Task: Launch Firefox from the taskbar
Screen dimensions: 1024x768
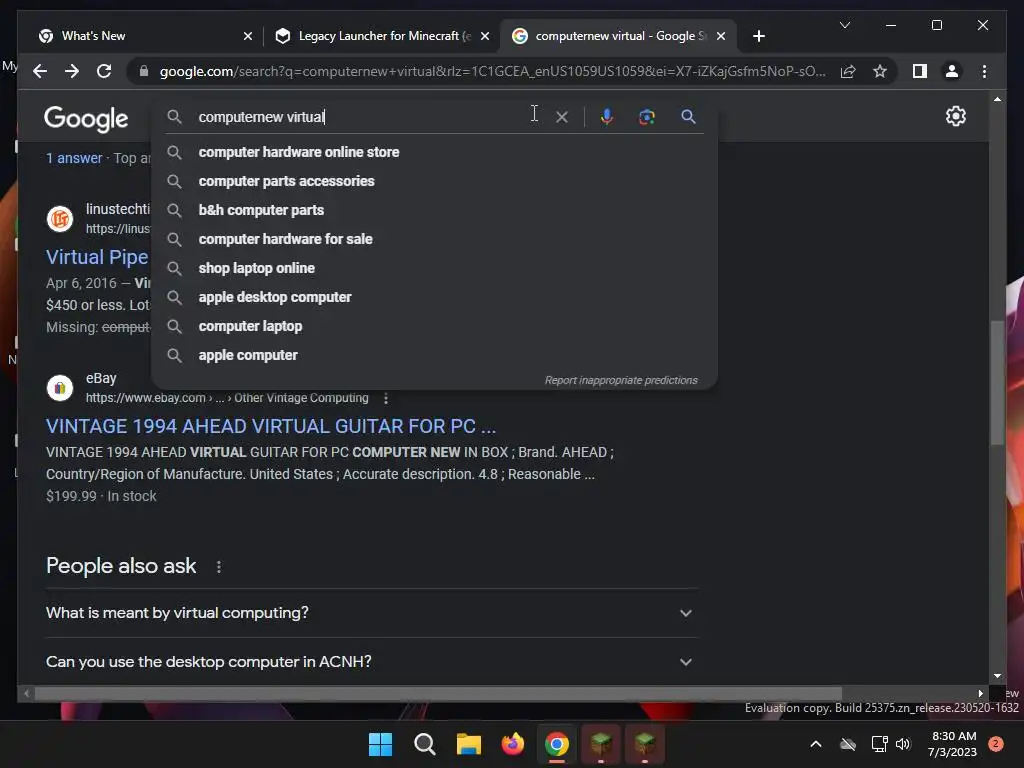Action: [513, 744]
